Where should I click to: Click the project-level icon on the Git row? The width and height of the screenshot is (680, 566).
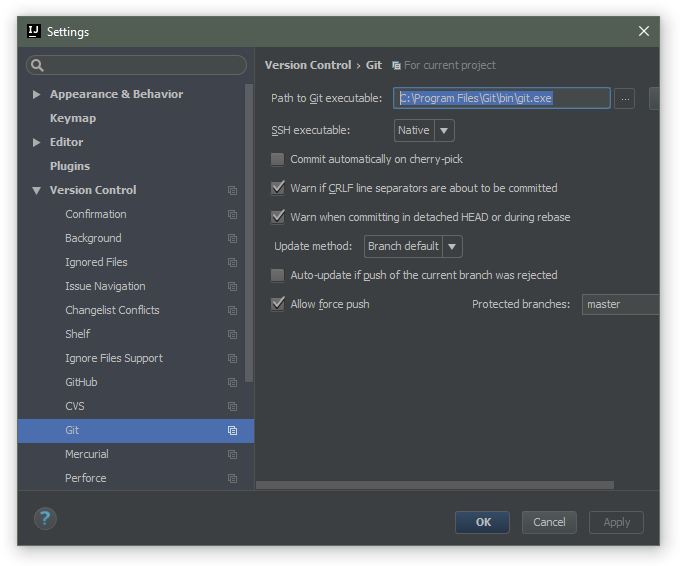coord(232,430)
